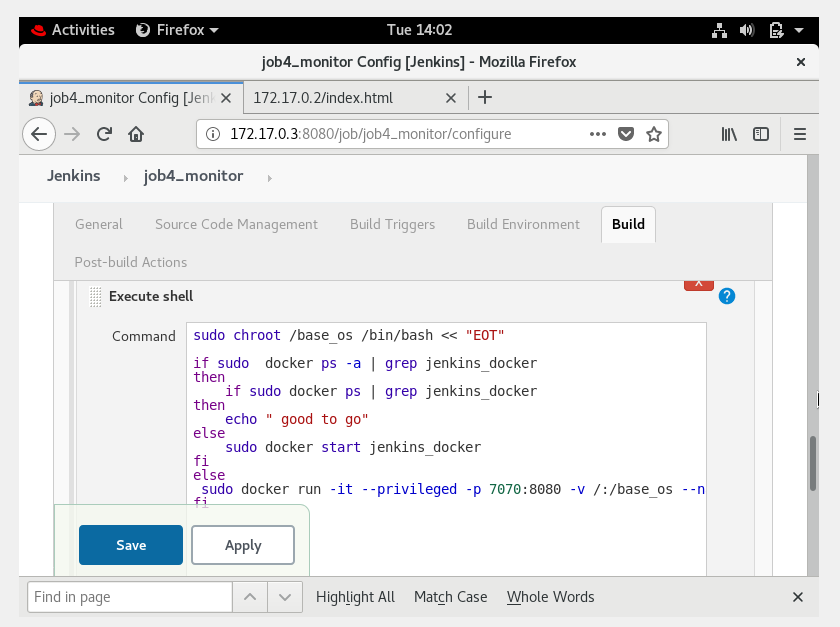Open the clock and calendar at Tue 14:02
840x627 pixels.
tap(419, 30)
